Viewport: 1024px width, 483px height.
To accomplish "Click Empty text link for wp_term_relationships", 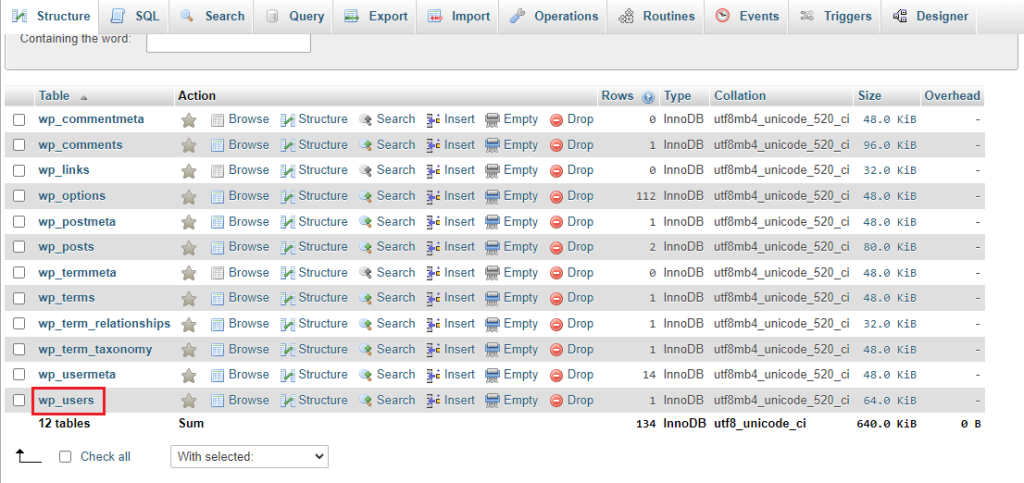I will [520, 323].
